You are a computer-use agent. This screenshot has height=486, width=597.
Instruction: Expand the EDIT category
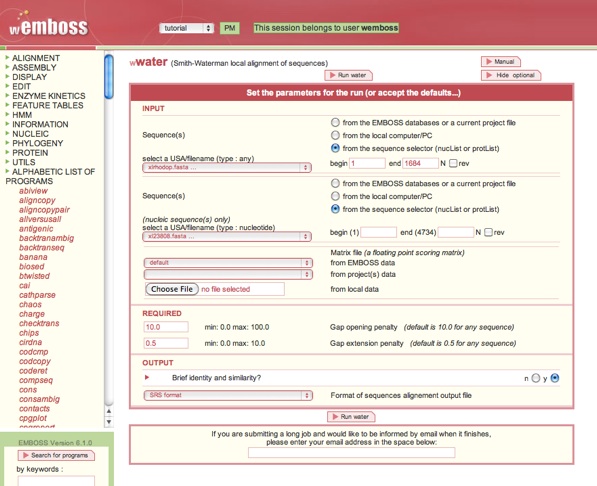click(21, 86)
